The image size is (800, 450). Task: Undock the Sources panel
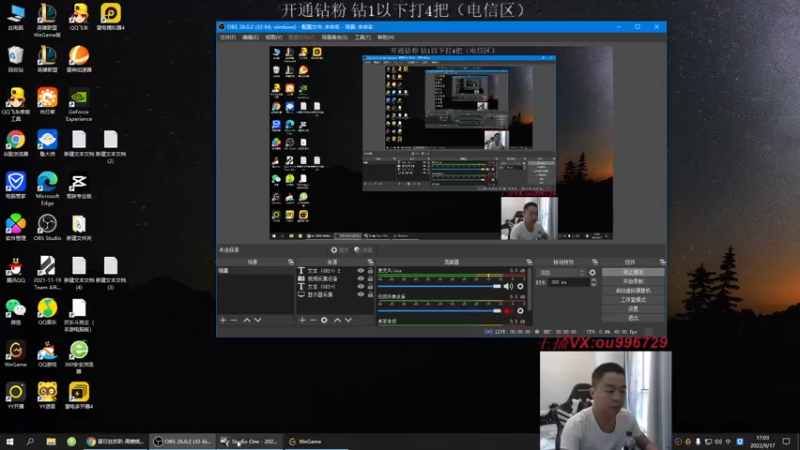(370, 262)
